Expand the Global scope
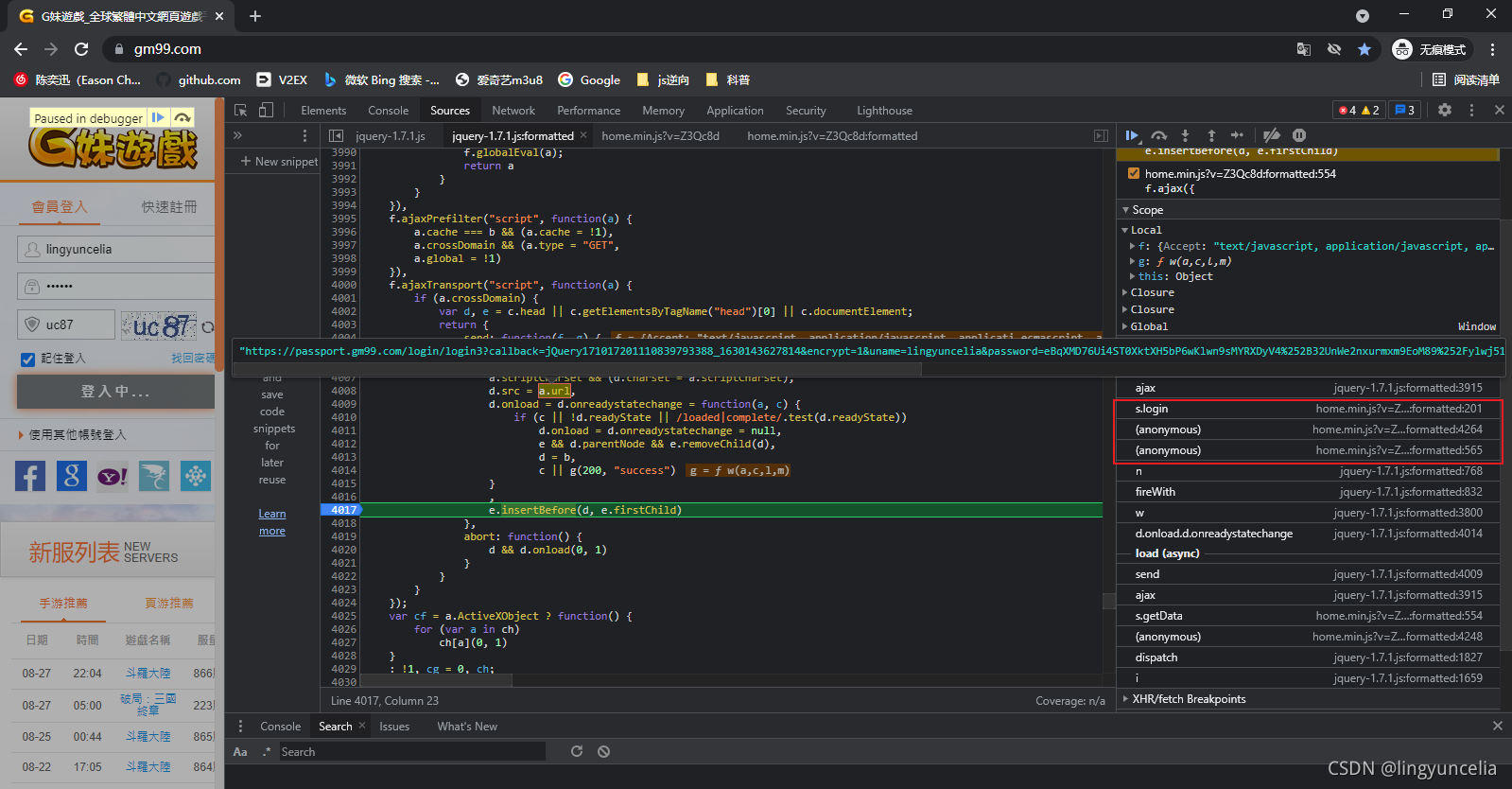 coord(1125,326)
